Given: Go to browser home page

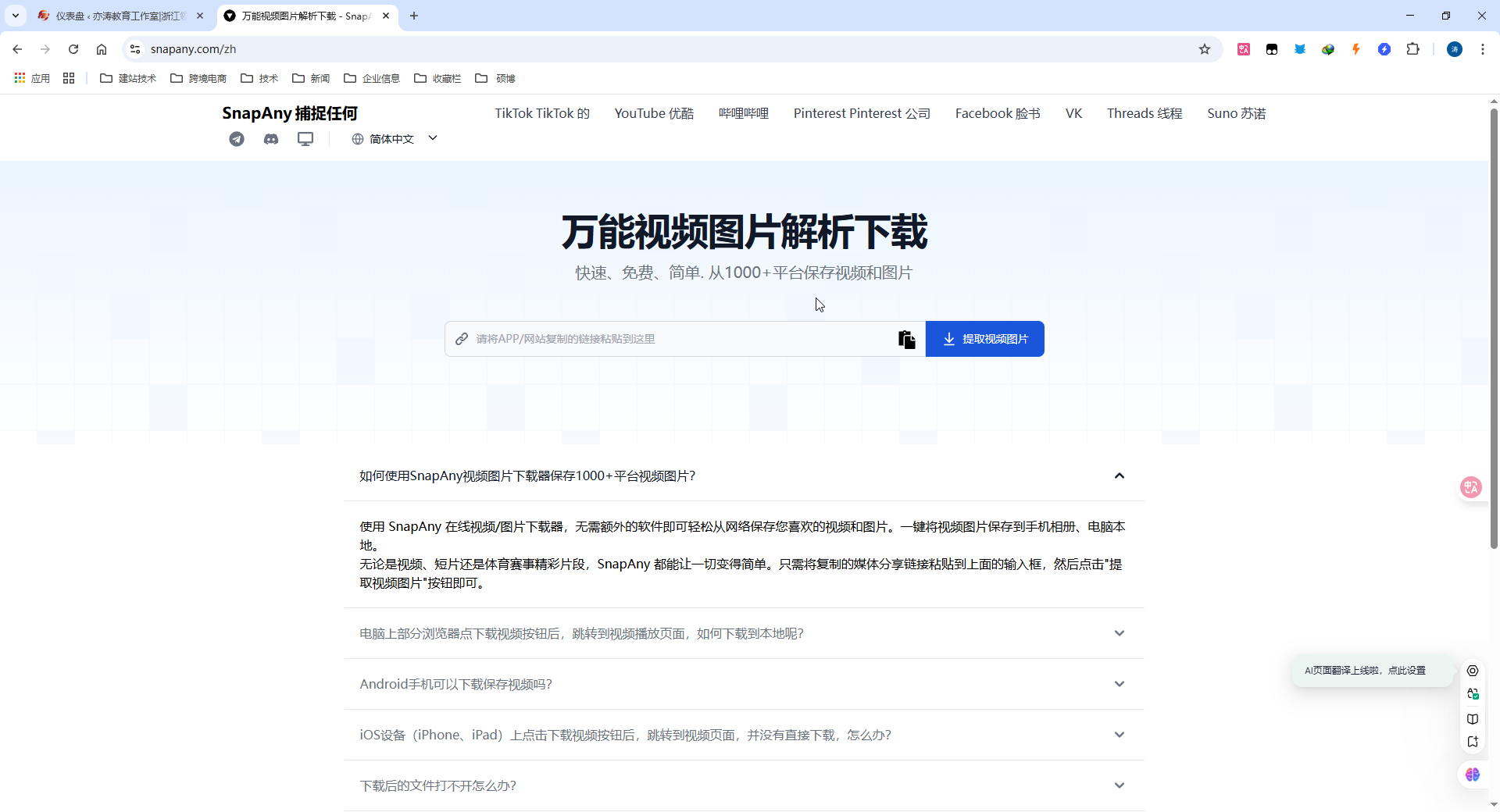Looking at the screenshot, I should click(x=102, y=49).
